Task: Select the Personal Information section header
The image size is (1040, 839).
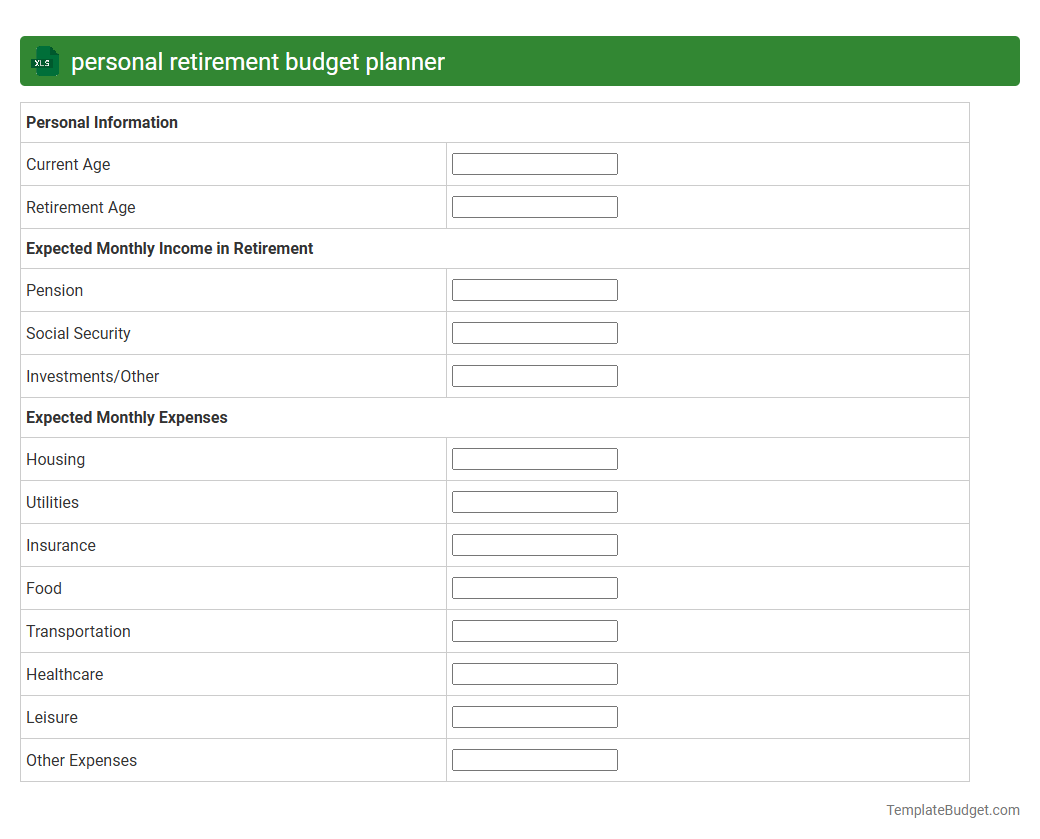Action: pos(101,122)
